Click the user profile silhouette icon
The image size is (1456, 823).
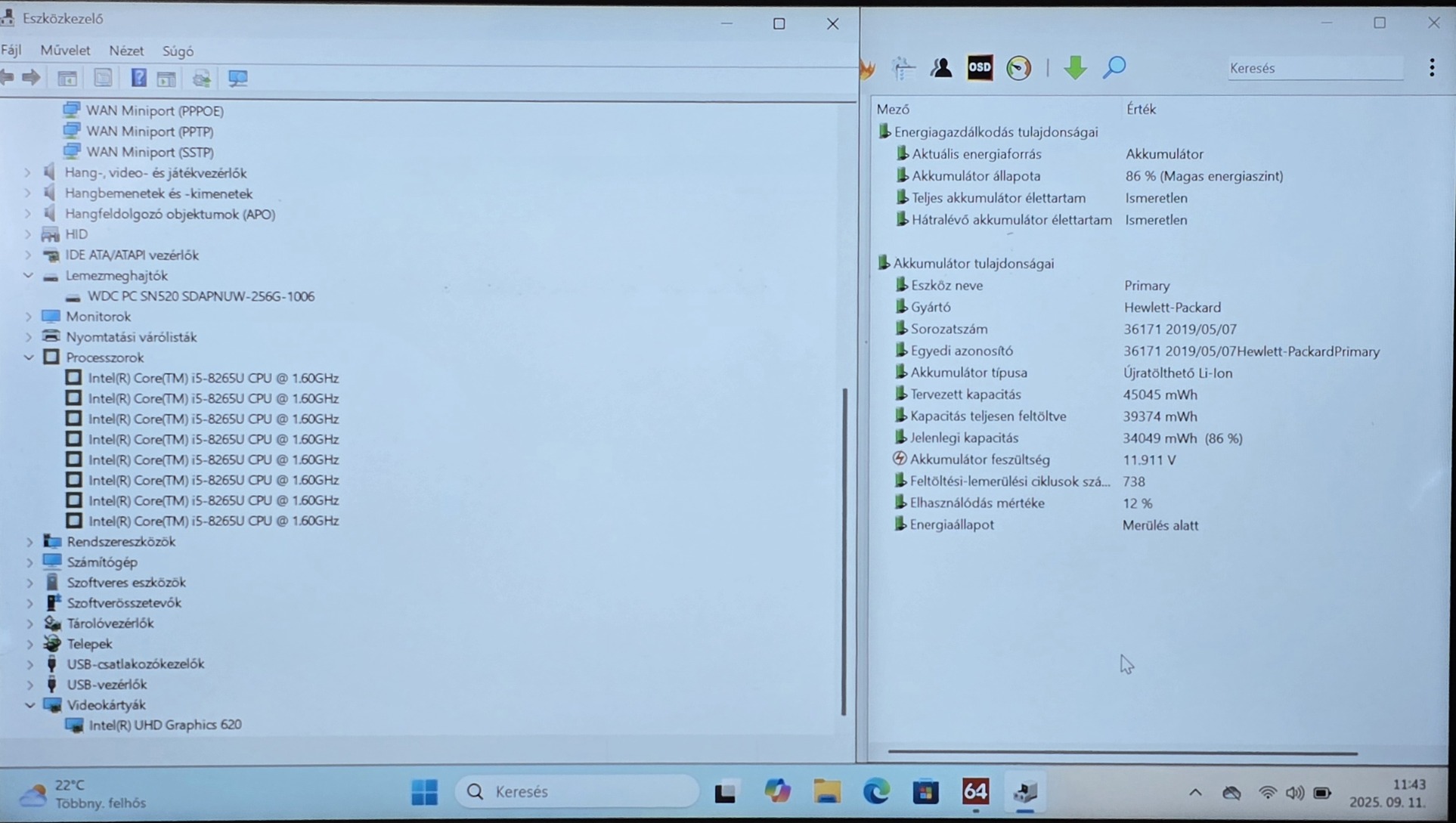tap(941, 68)
